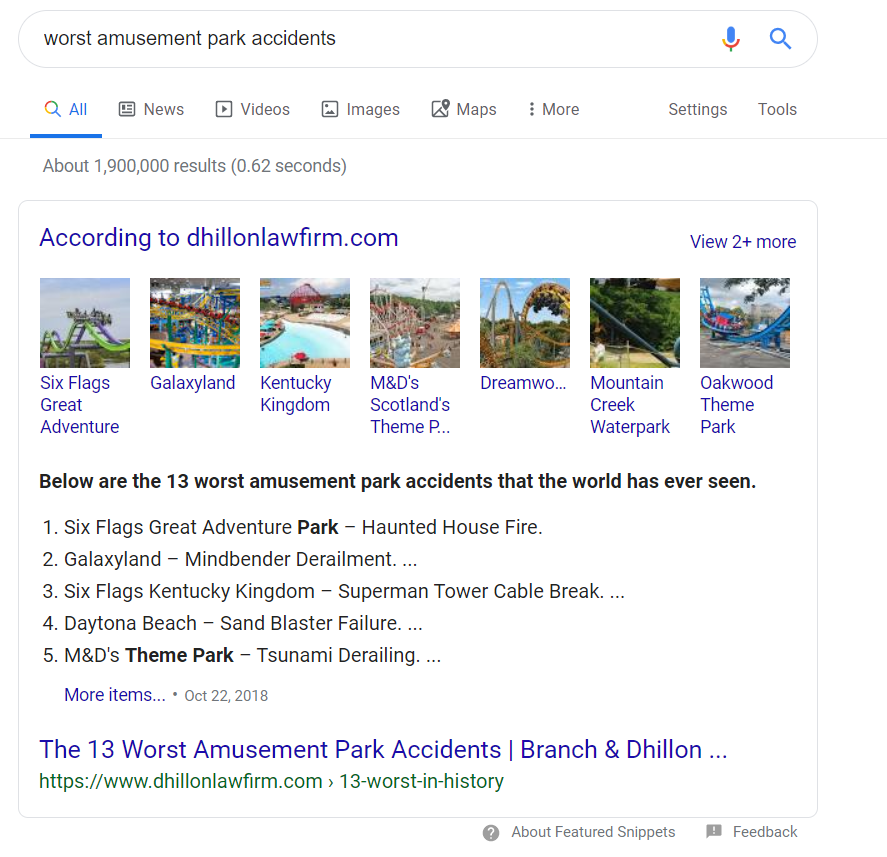Click the green dhillonlawfirm.com URL
The width and height of the screenshot is (887, 857).
(x=271, y=781)
